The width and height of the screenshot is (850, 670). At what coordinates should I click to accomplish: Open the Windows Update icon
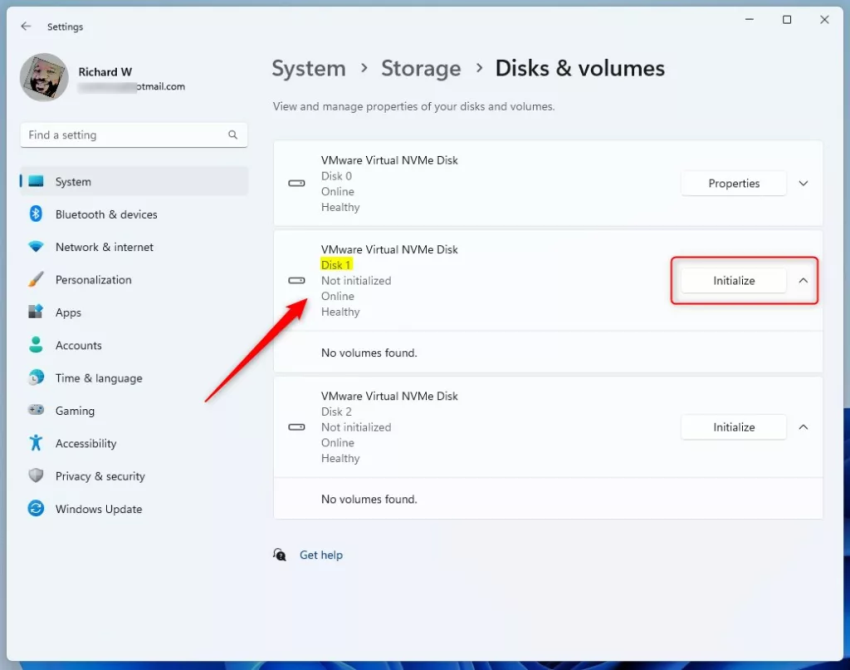click(x=36, y=509)
